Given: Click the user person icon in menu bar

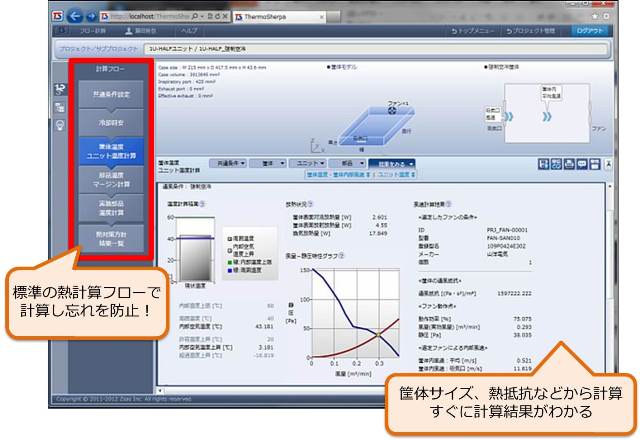Looking at the screenshot, I should tap(129, 31).
